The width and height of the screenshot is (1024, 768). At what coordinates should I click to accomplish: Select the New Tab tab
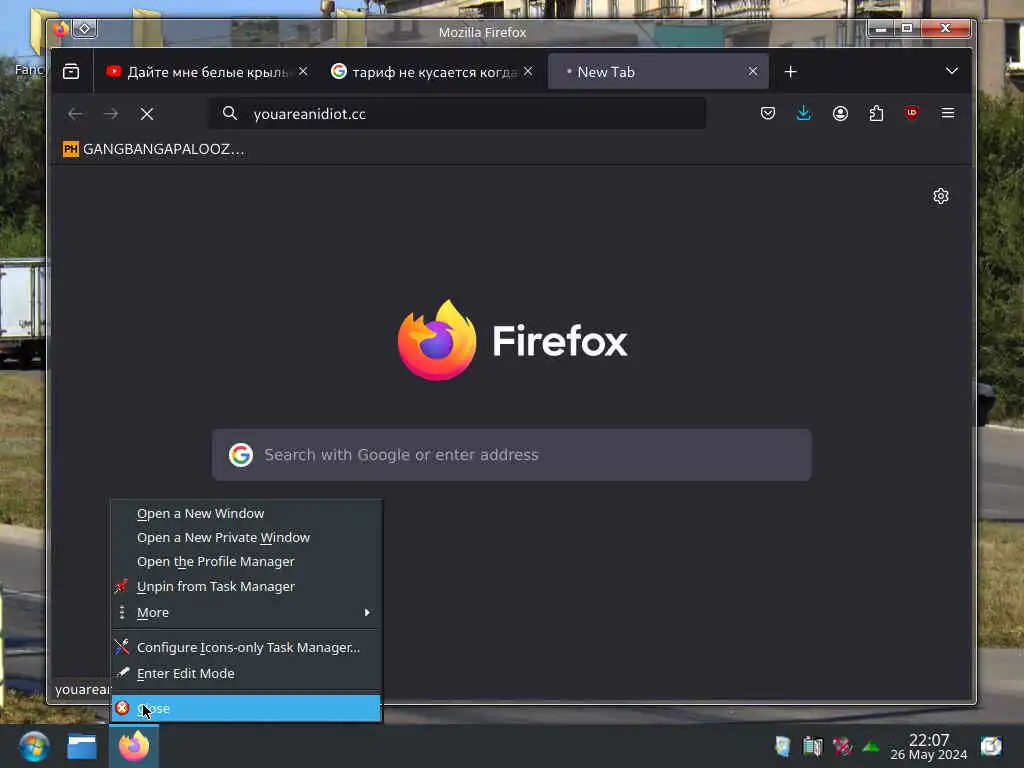658,71
